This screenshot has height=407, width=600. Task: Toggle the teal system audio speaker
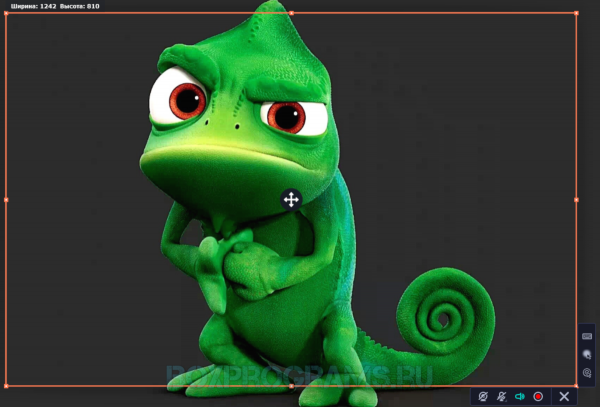[520, 396]
